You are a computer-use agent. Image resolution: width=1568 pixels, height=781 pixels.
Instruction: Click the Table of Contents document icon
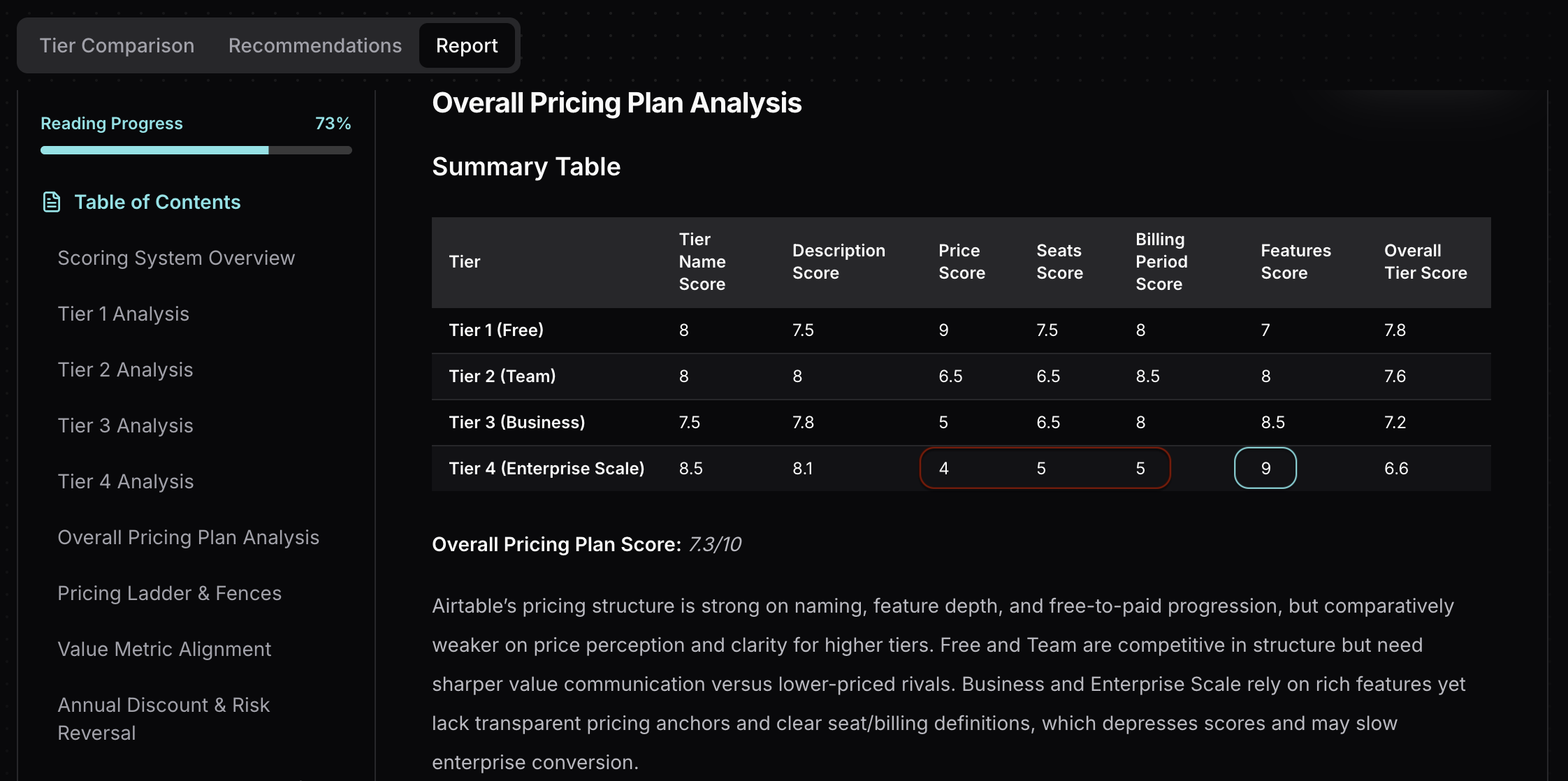(x=52, y=201)
